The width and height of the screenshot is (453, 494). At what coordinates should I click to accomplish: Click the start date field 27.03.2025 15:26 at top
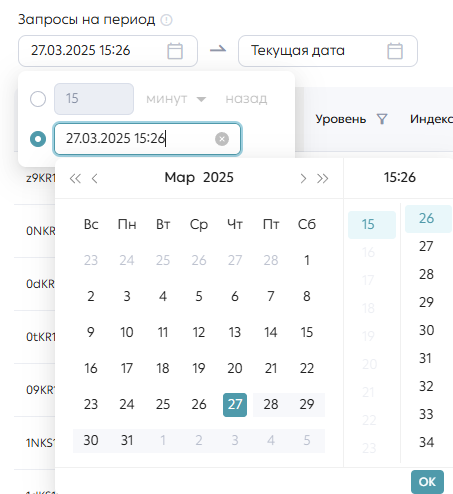tap(108, 51)
